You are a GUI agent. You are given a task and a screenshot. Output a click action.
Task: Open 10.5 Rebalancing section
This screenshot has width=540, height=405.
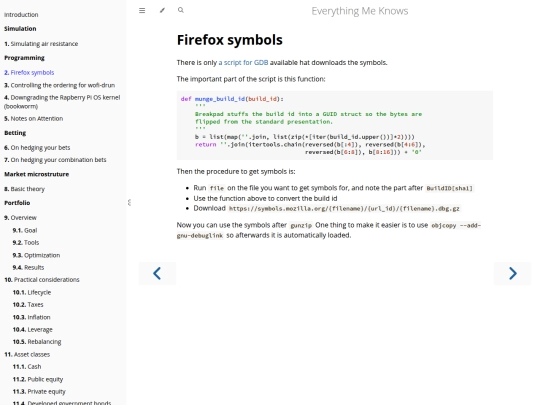[37, 342]
